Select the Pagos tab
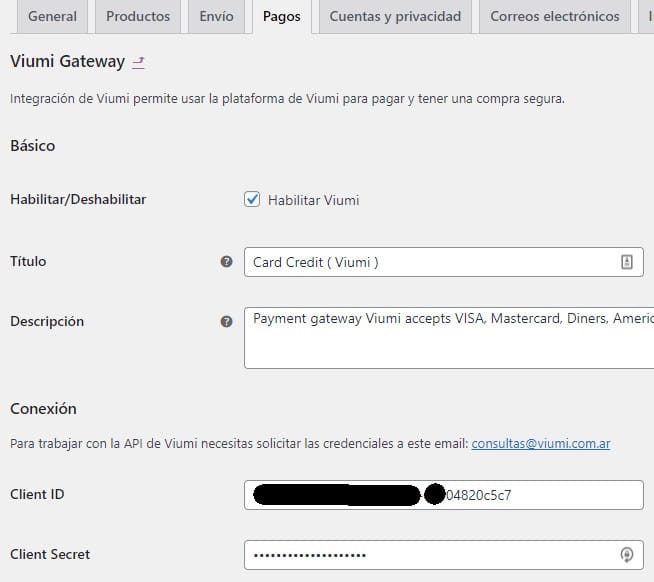The image size is (654, 582). (282, 16)
